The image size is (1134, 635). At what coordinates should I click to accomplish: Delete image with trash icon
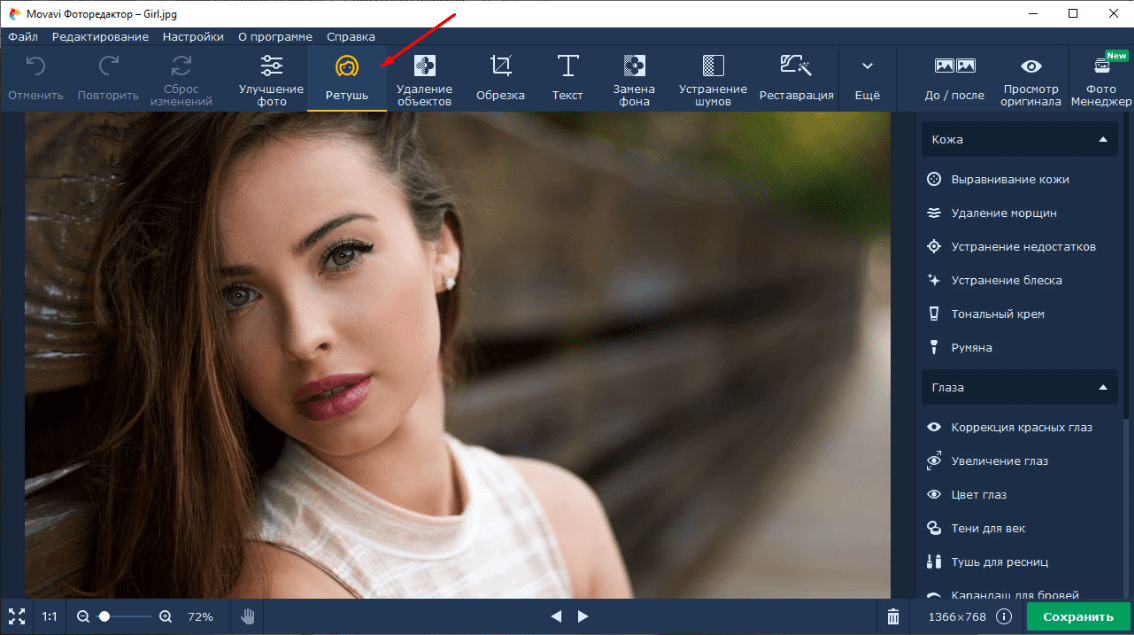(x=894, y=617)
